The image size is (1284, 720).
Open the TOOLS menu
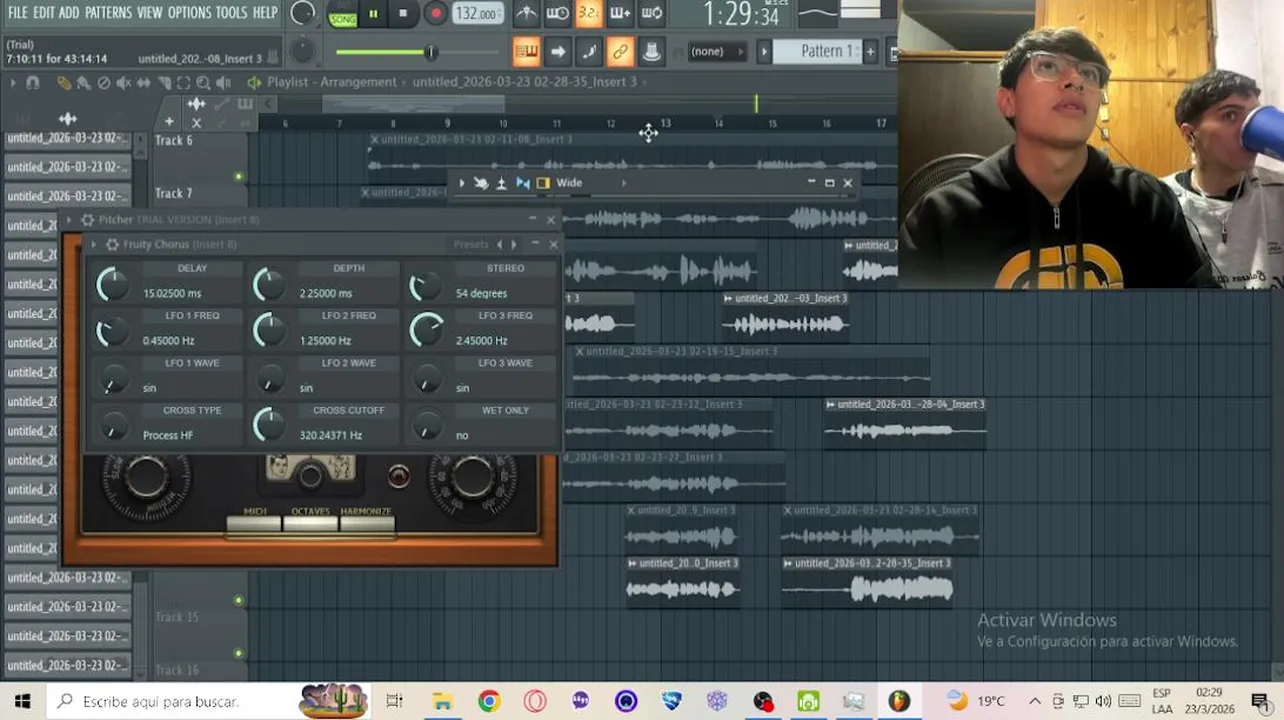click(231, 13)
